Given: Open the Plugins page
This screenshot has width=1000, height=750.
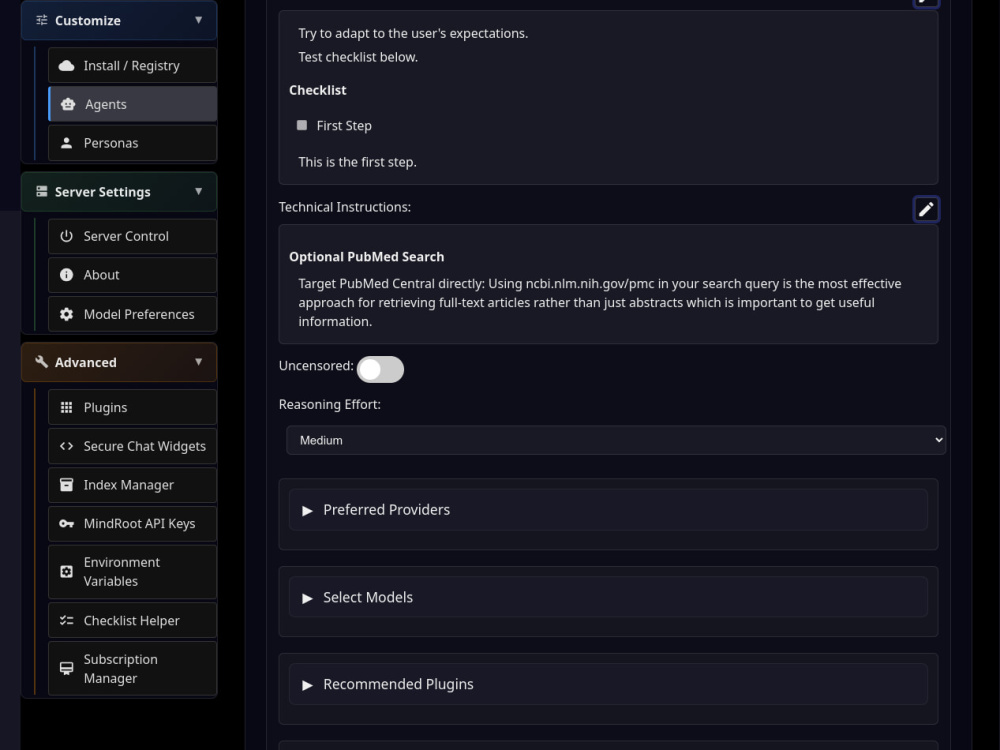Looking at the screenshot, I should click(x=132, y=408).
